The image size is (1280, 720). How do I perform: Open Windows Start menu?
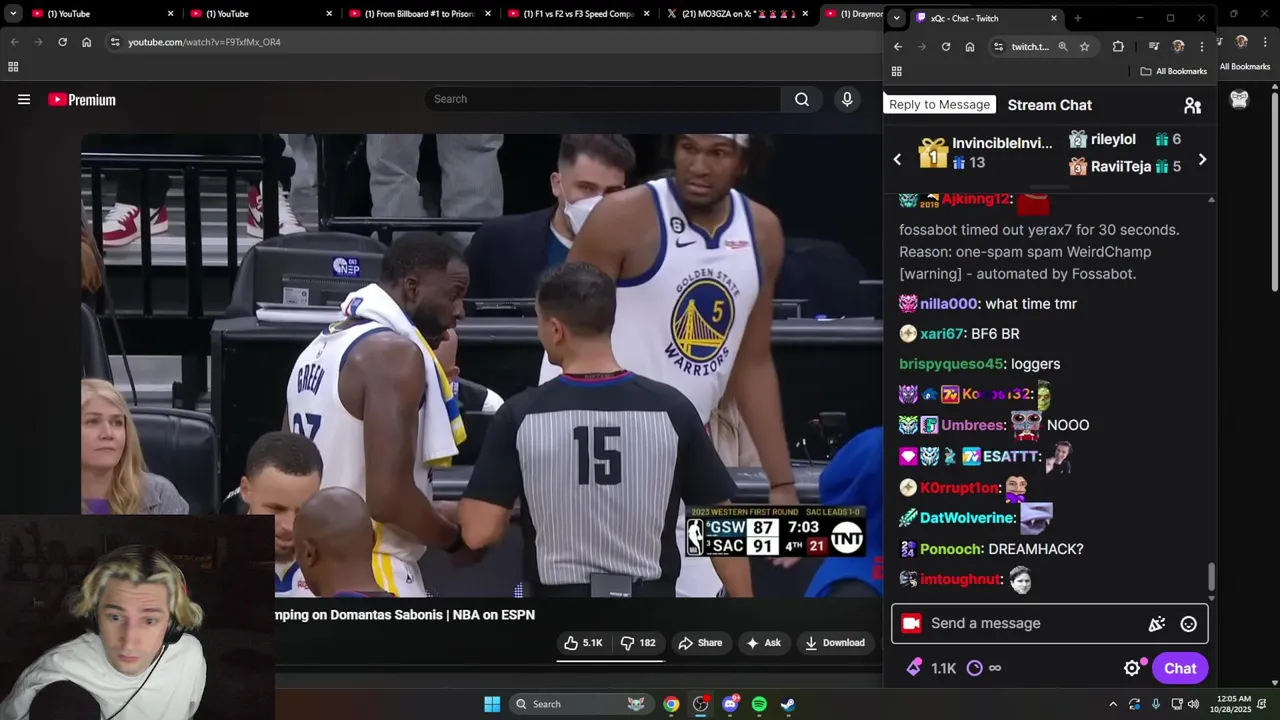click(x=492, y=704)
